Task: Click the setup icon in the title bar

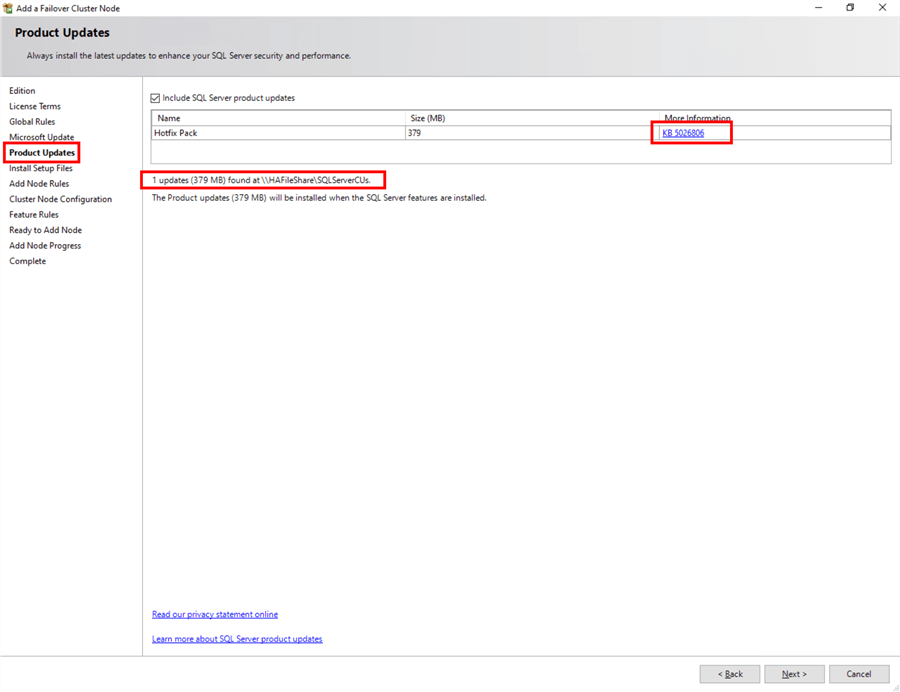Action: point(7,8)
